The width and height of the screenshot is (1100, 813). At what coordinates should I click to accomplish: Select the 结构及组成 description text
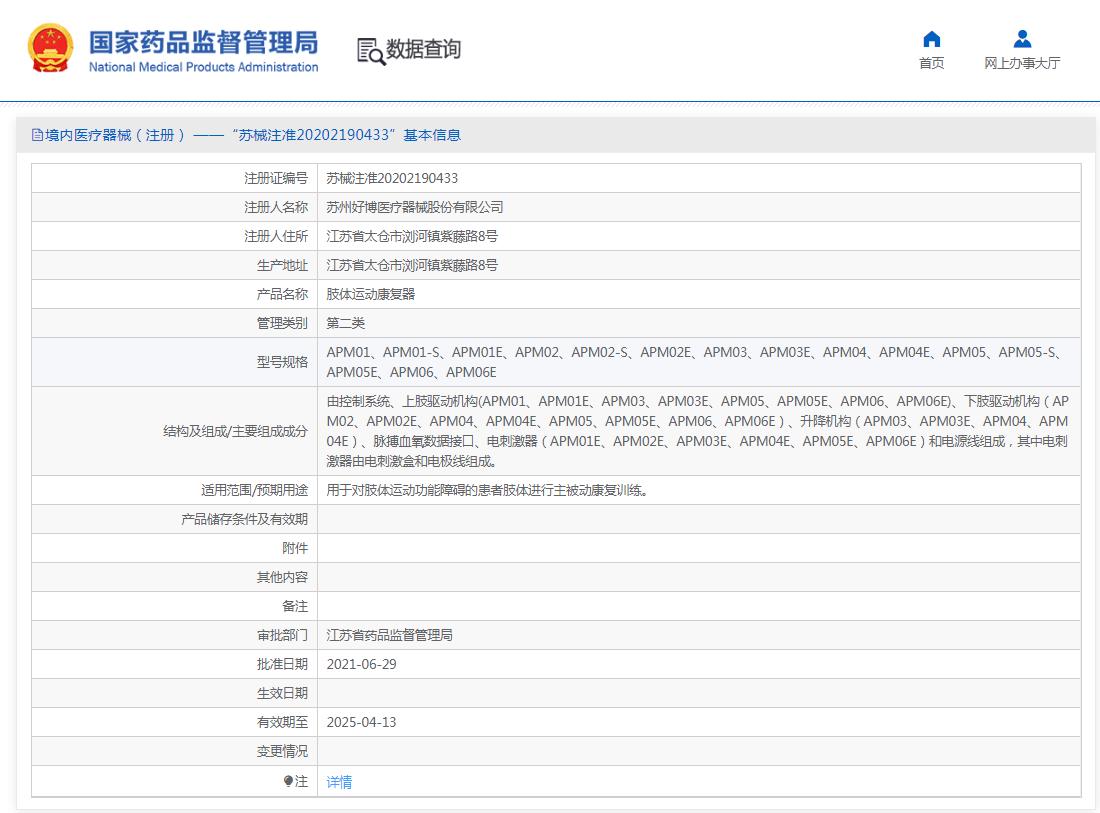coord(697,431)
